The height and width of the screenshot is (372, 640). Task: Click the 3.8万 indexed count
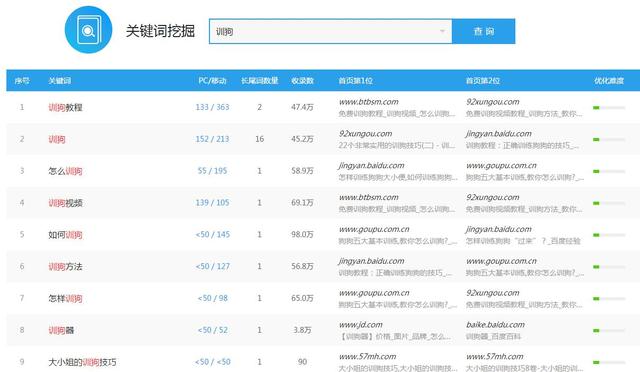click(x=302, y=330)
